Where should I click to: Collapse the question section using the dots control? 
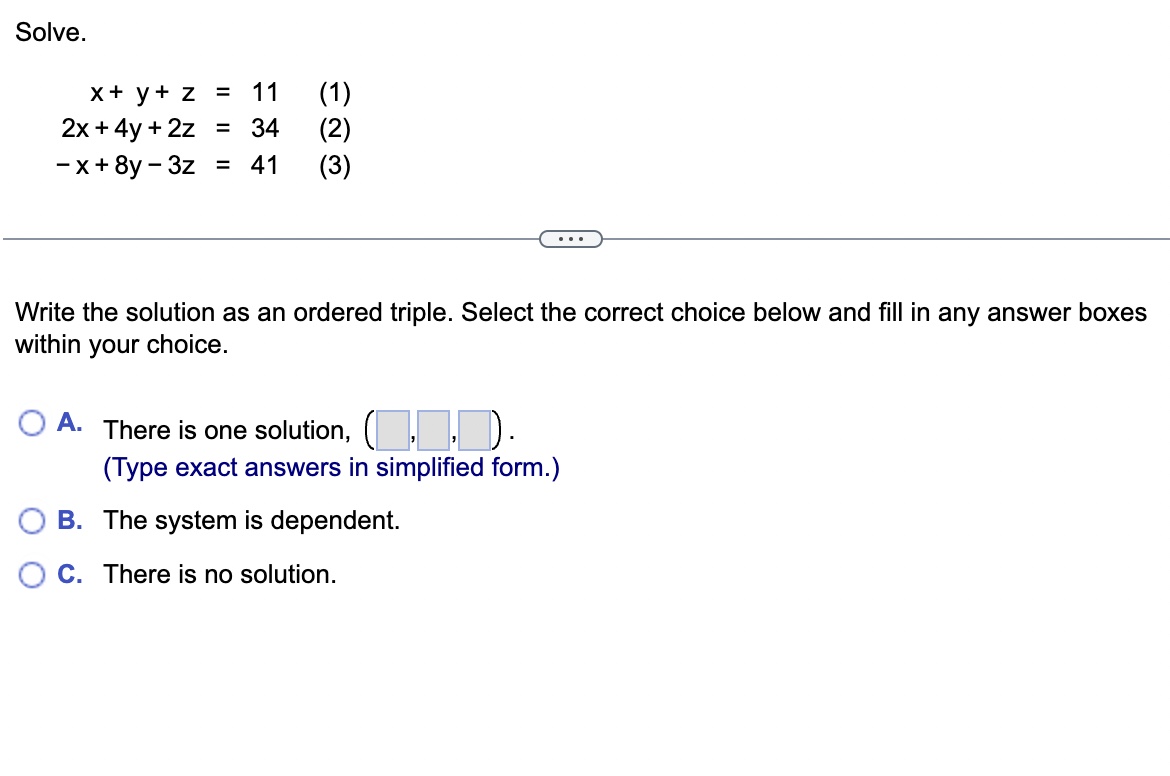pos(570,238)
